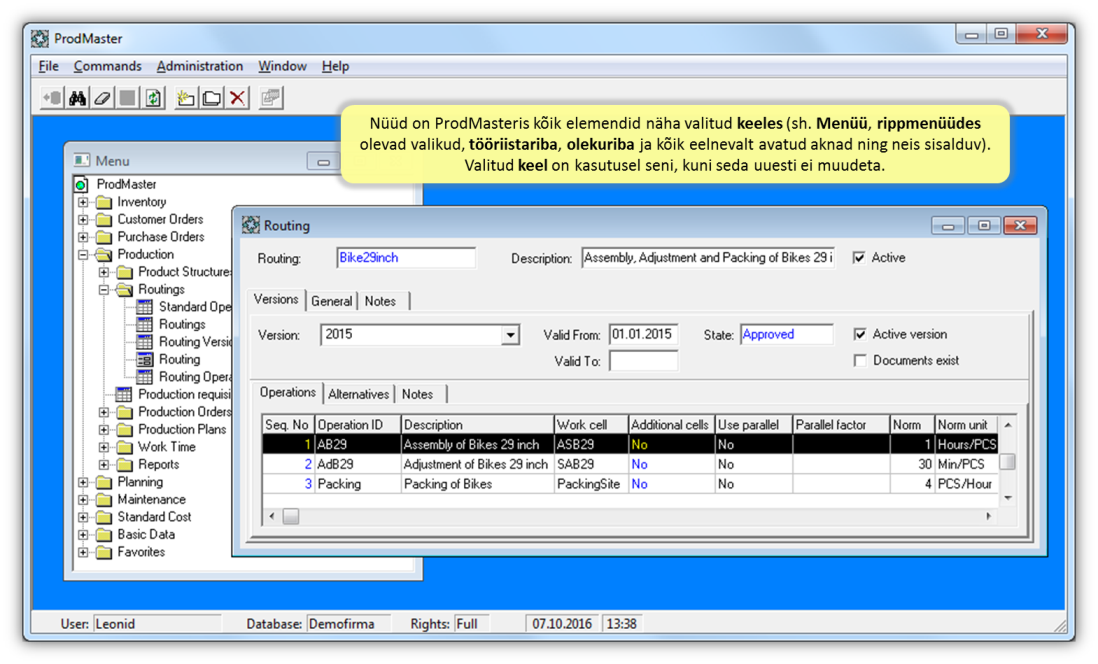Click the form icon beside the singular Routing entry

145,360
